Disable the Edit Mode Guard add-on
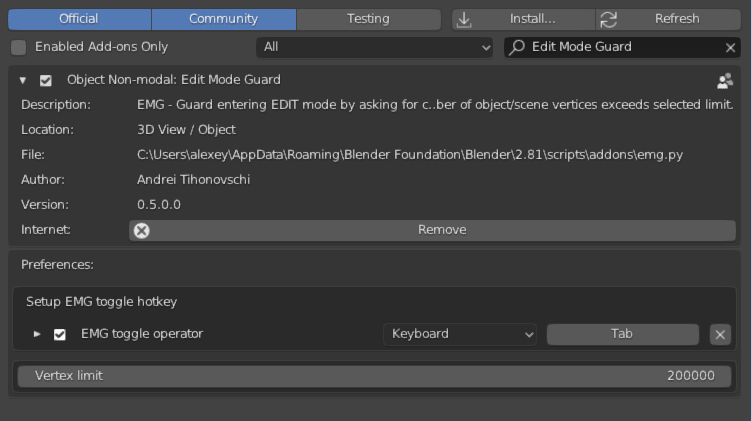The width and height of the screenshot is (752, 421). [x=46, y=80]
